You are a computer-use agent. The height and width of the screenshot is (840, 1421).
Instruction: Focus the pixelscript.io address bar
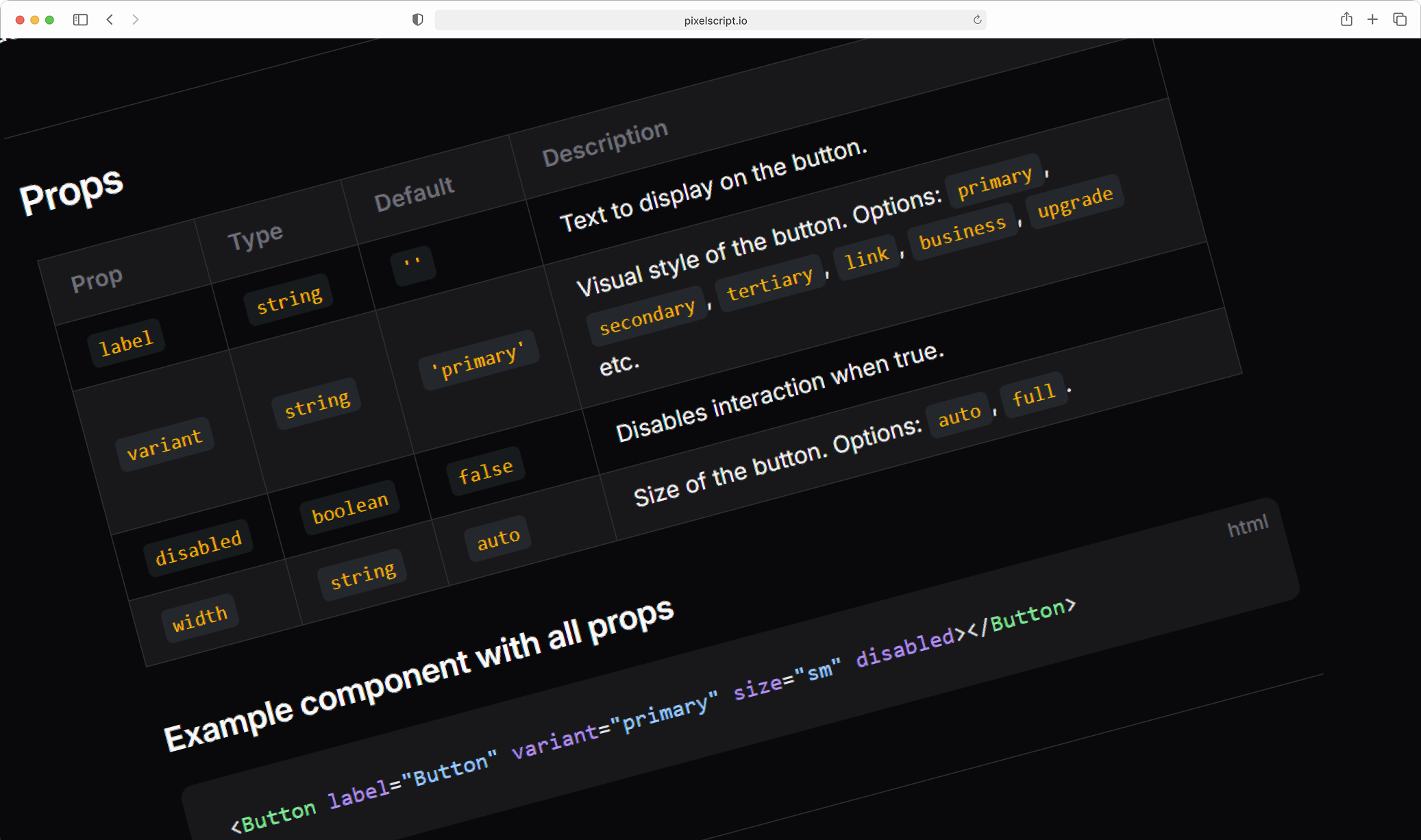coord(710,20)
